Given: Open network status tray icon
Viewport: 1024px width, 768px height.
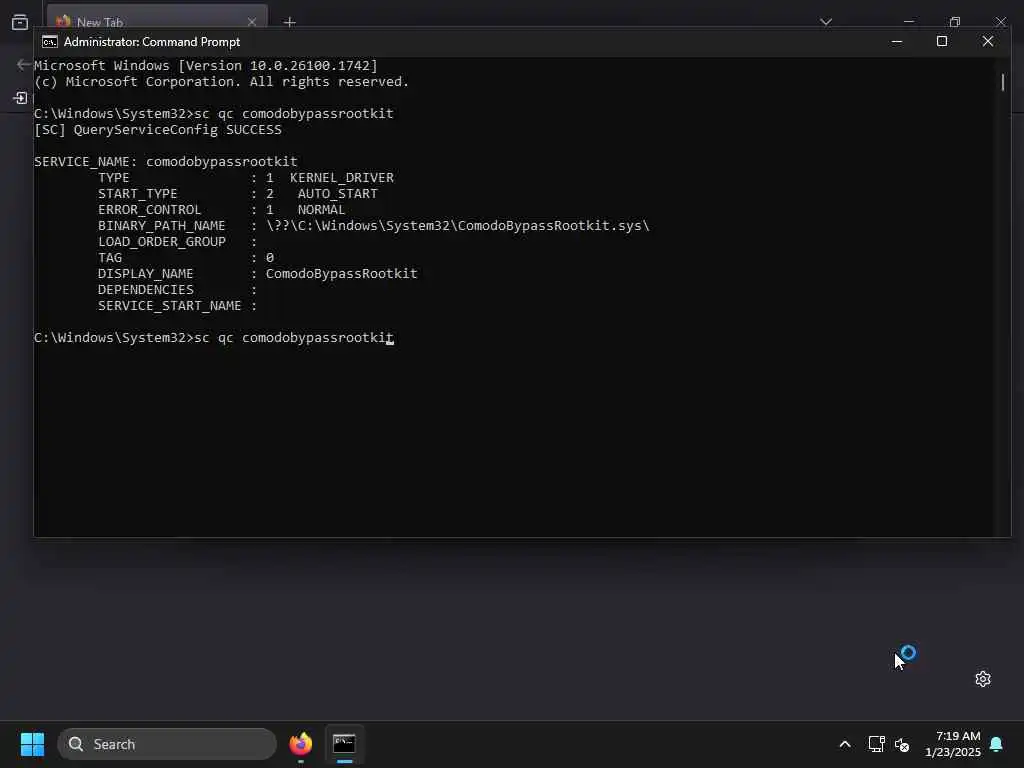Looking at the screenshot, I should [876, 744].
